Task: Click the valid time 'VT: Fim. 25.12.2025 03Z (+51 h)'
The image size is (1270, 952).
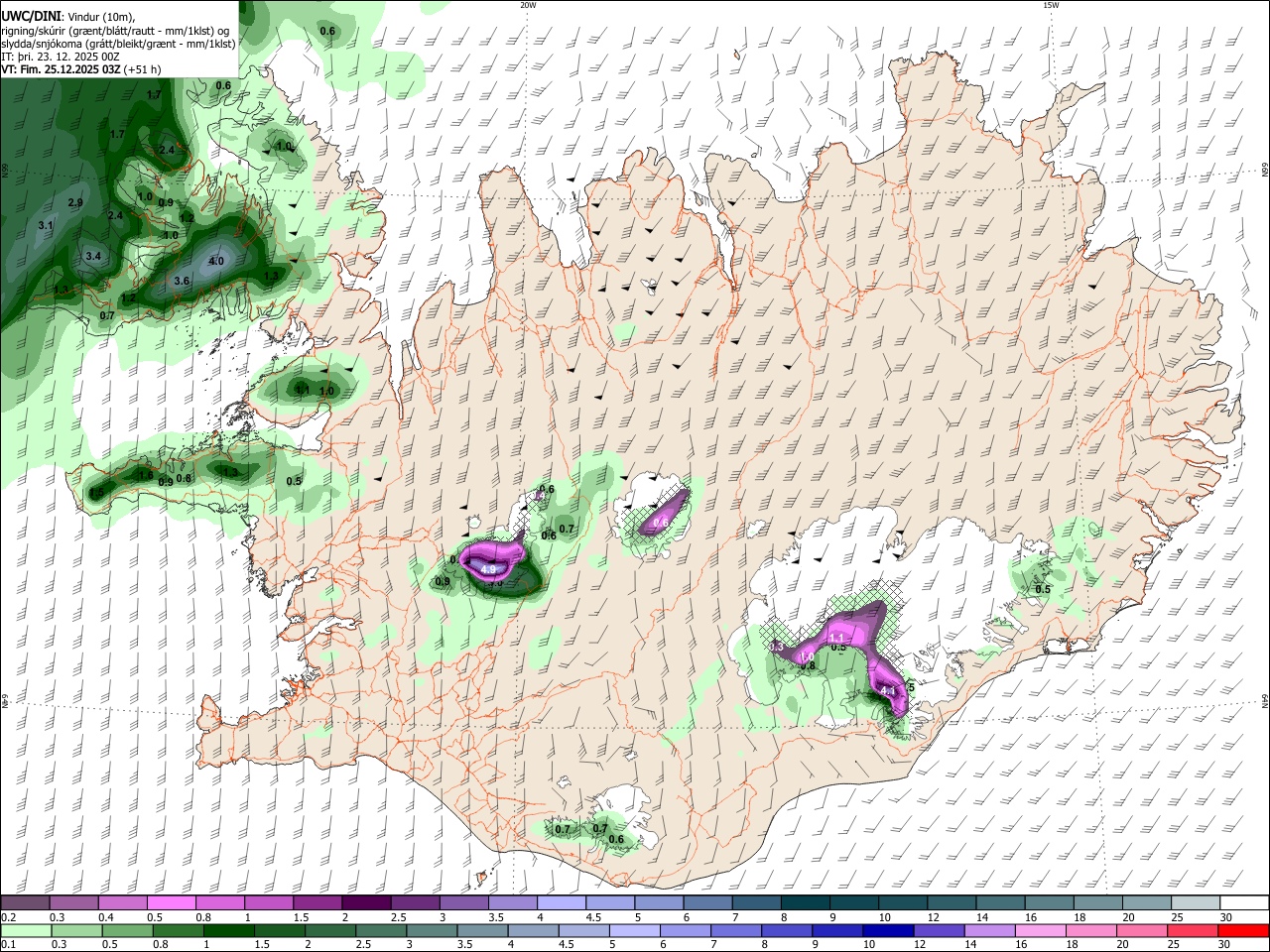Action: 81,70
